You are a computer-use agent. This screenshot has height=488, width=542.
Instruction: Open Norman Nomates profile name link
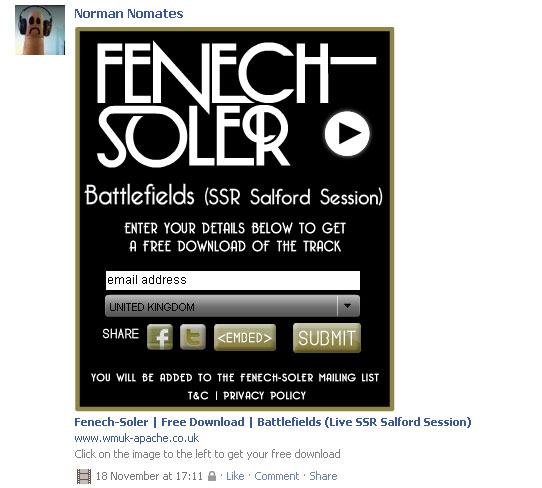[x=129, y=13]
